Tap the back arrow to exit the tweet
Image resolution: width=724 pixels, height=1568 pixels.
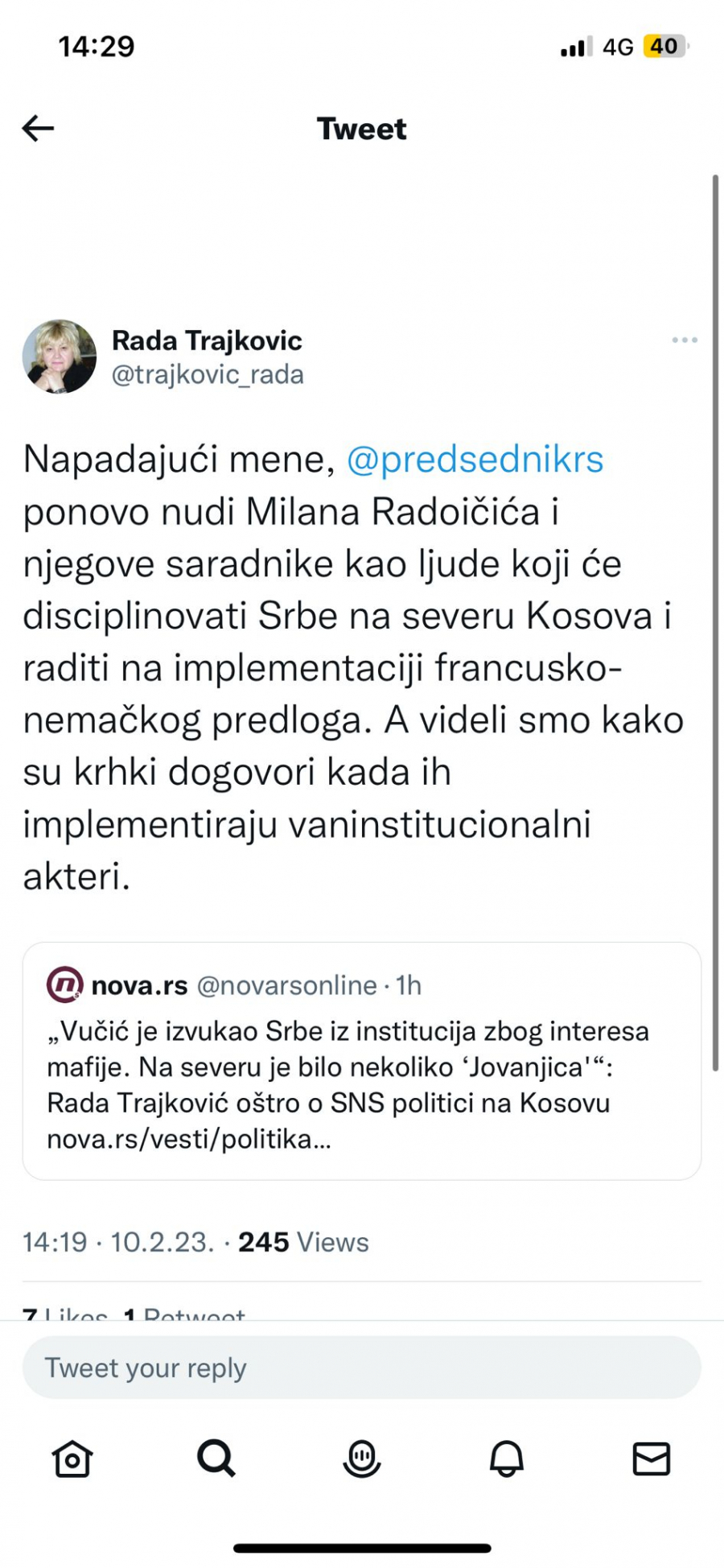(x=37, y=128)
